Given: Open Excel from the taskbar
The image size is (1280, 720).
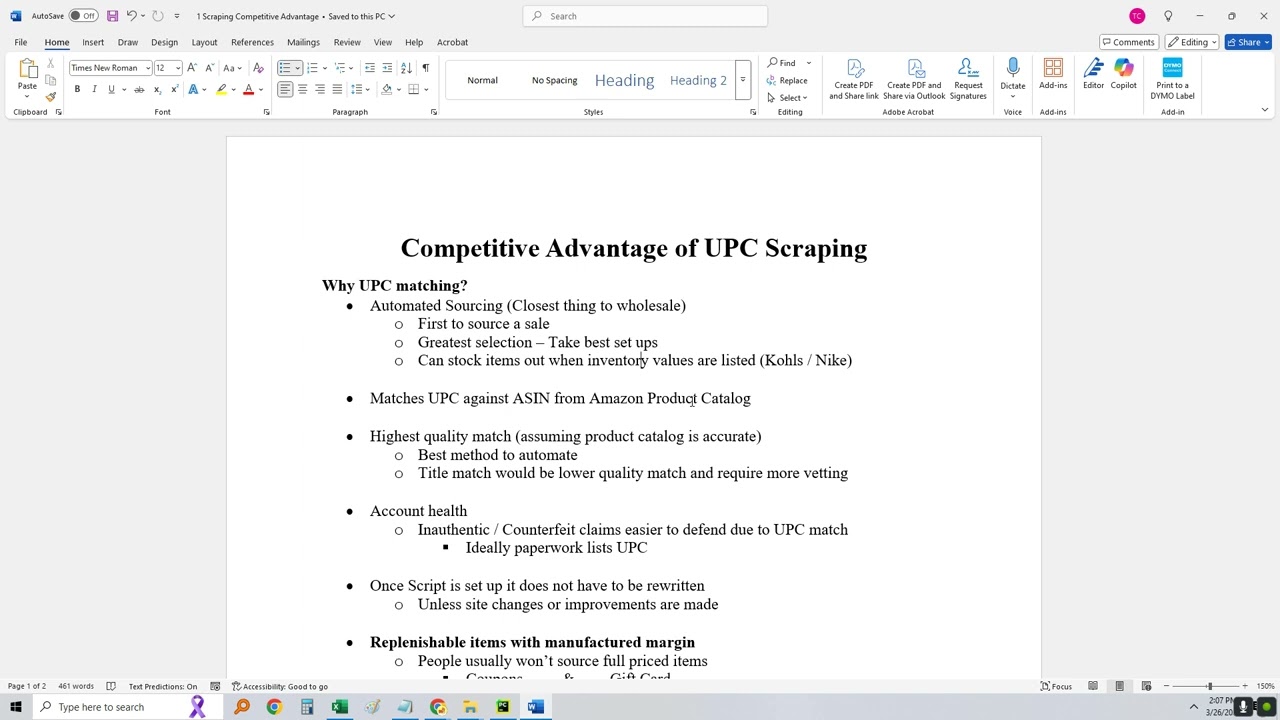Looking at the screenshot, I should [x=339, y=707].
